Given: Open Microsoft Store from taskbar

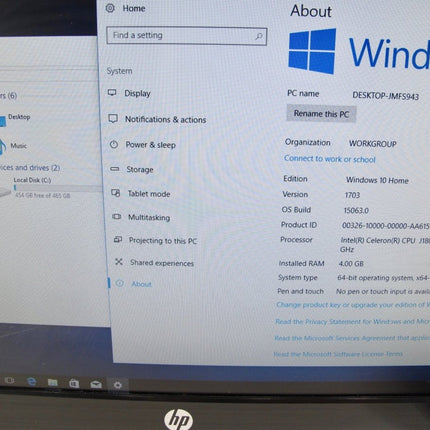Looking at the screenshot, I should (74, 383).
